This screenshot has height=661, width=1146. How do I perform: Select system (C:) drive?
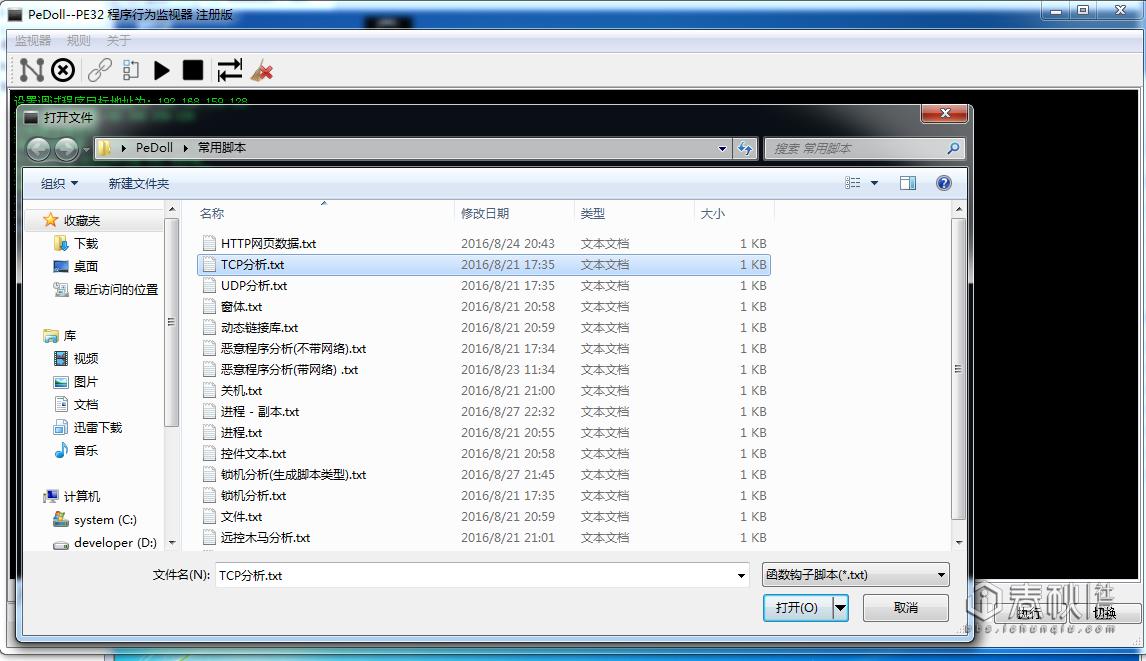105,520
